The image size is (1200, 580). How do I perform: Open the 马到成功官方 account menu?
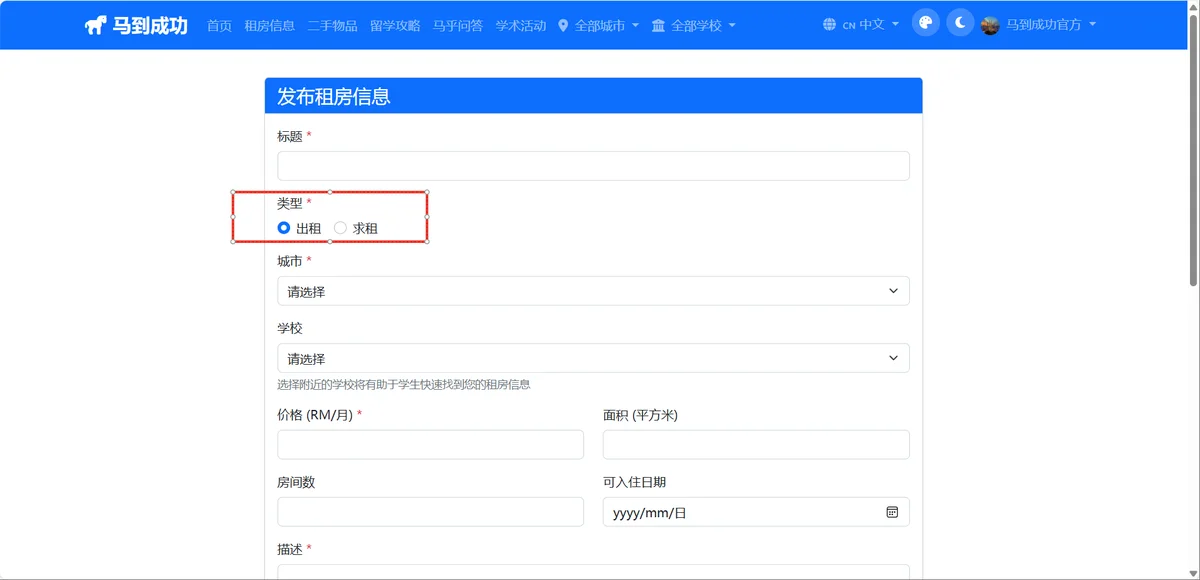point(1038,25)
